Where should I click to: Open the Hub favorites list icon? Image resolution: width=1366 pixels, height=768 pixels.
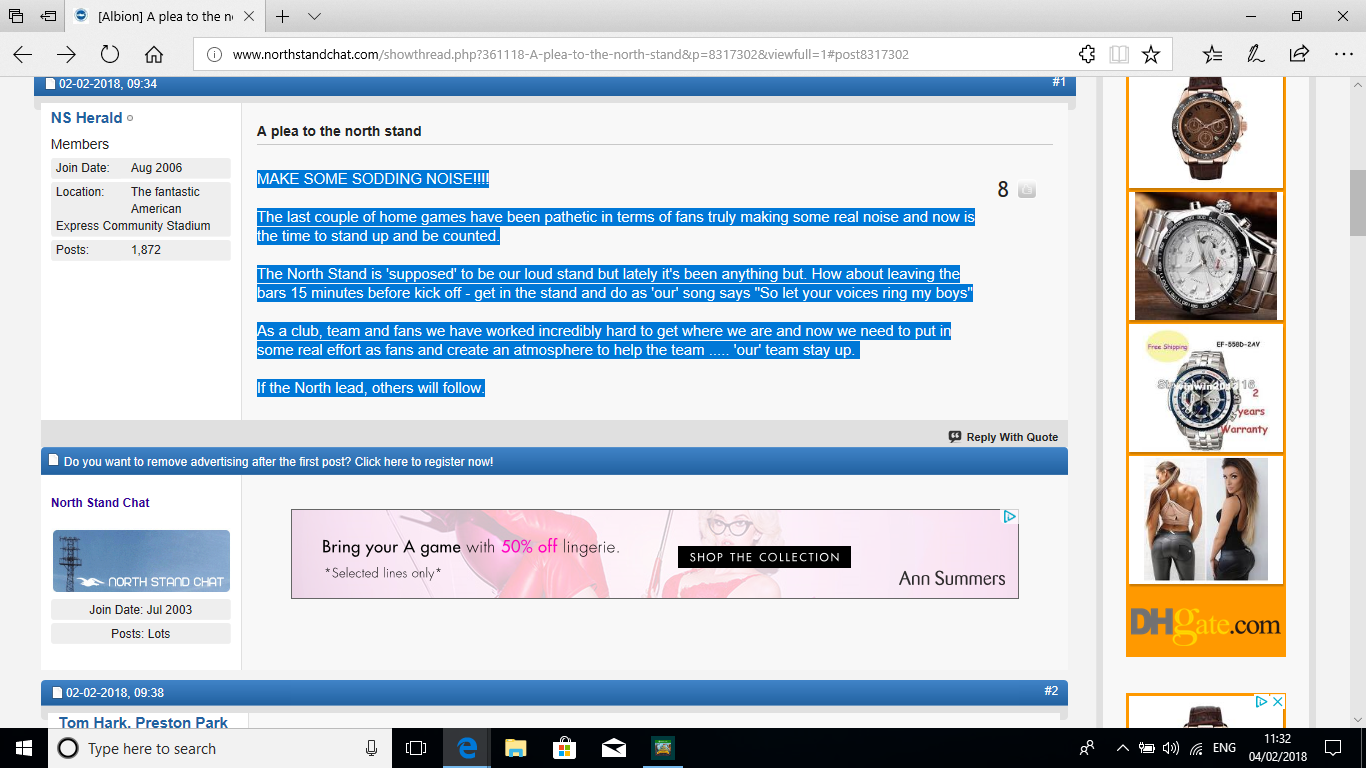(1212, 54)
